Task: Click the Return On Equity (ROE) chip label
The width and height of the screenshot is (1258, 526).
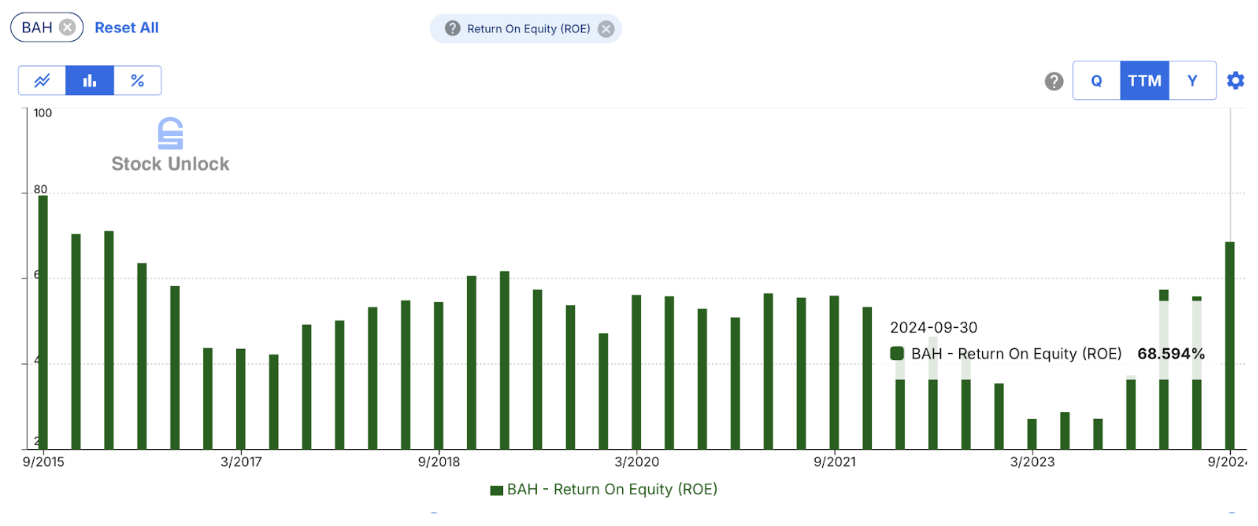Action: (x=528, y=29)
